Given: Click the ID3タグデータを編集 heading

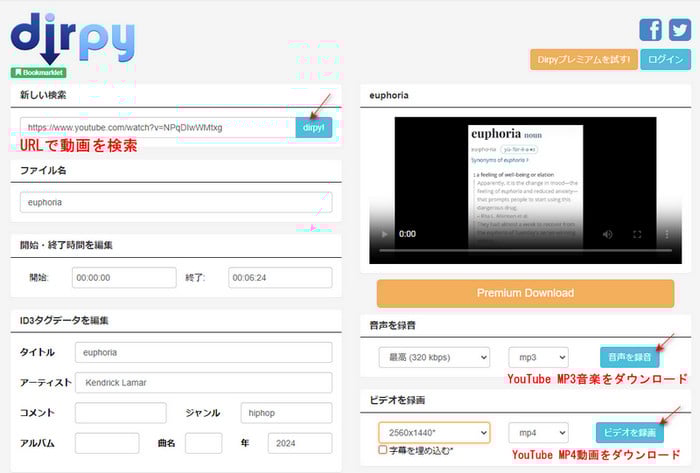Looking at the screenshot, I should click(x=64, y=320).
